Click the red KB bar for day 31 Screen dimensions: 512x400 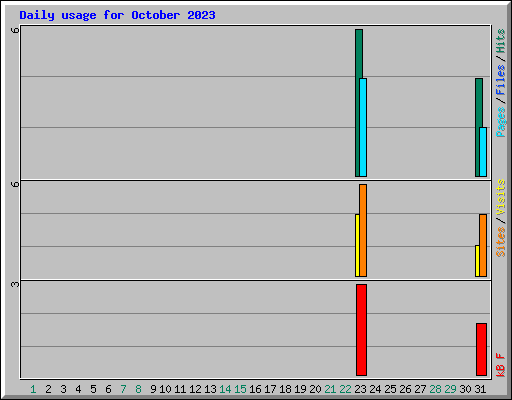coord(481,349)
